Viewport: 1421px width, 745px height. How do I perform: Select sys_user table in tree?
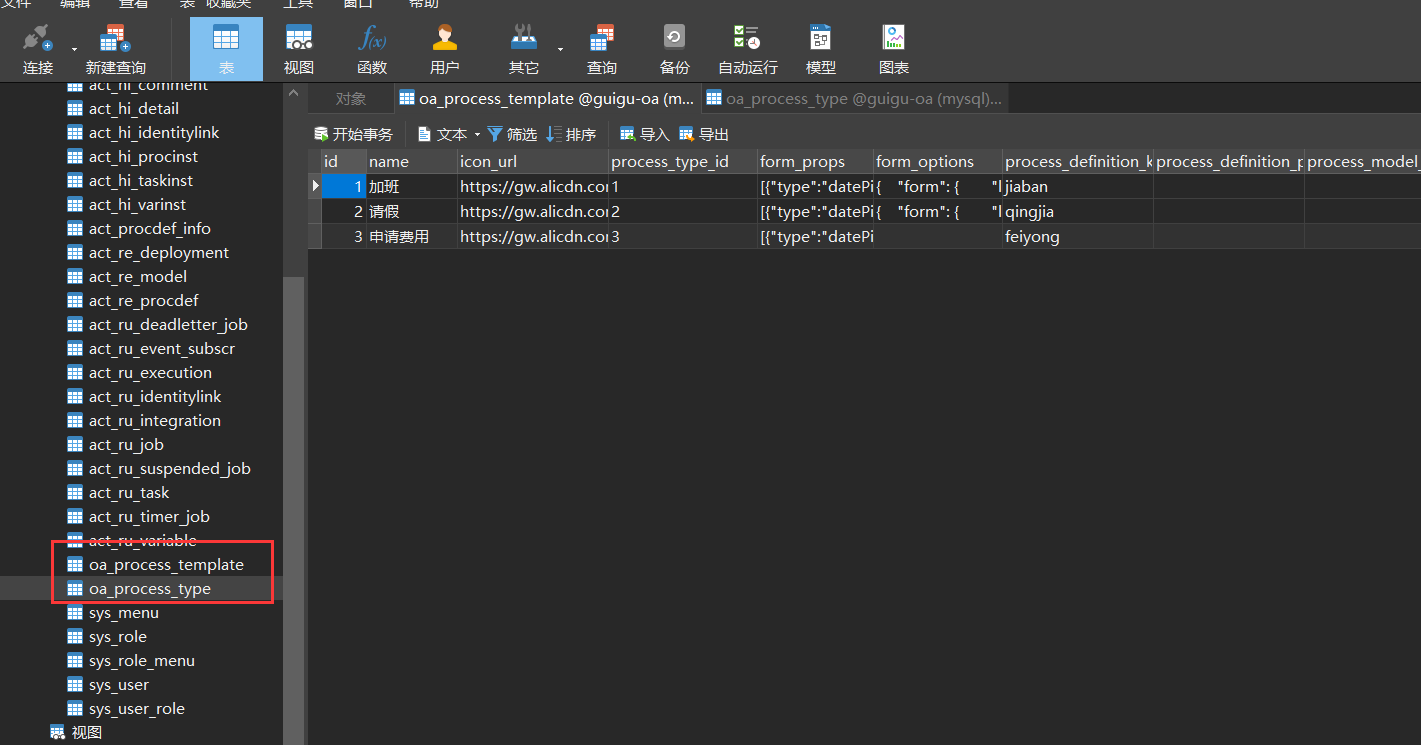click(119, 684)
